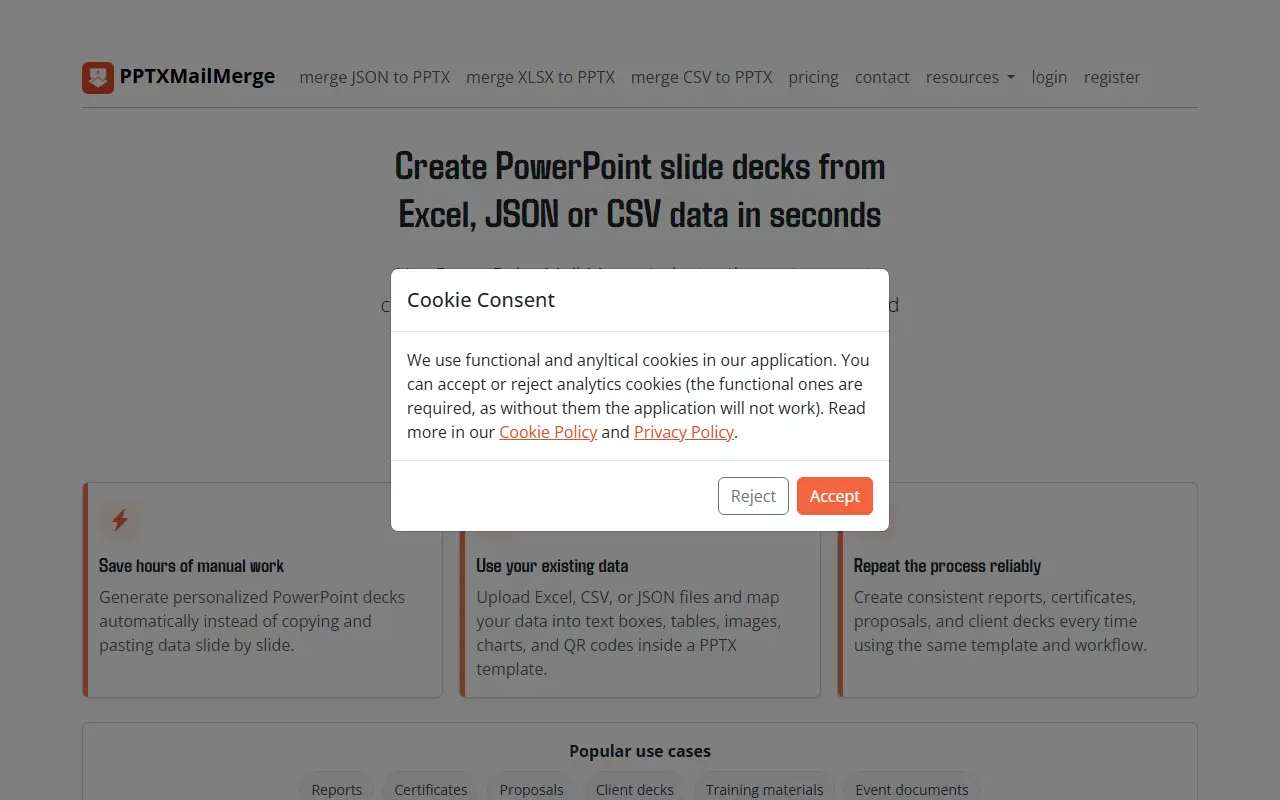Go to merge XLSX to PPTX
This screenshot has width=1280, height=800.
pyautogui.click(x=541, y=77)
